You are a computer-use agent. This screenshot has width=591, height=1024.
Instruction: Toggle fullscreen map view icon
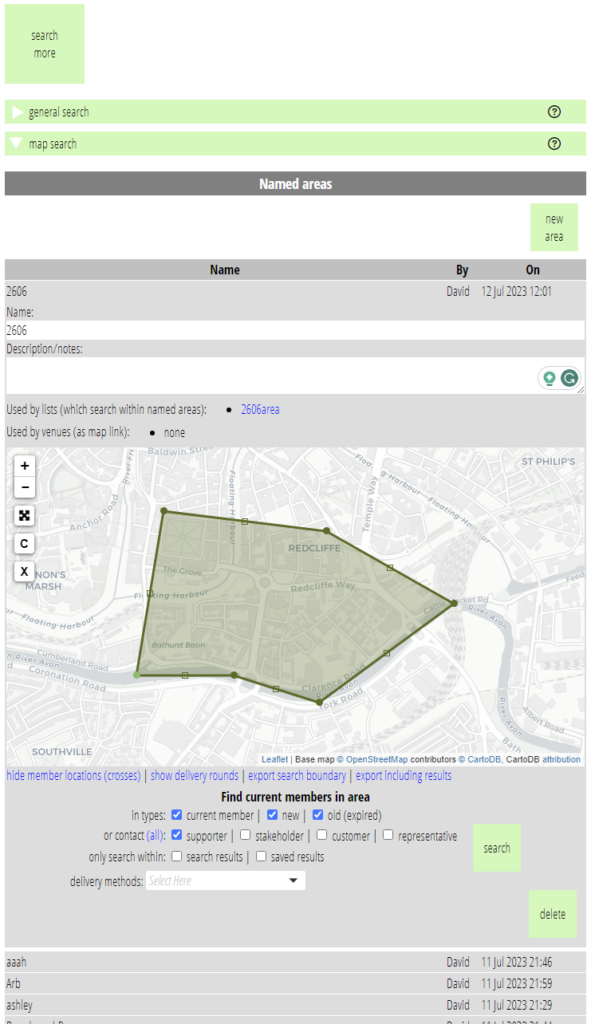tap(25, 516)
